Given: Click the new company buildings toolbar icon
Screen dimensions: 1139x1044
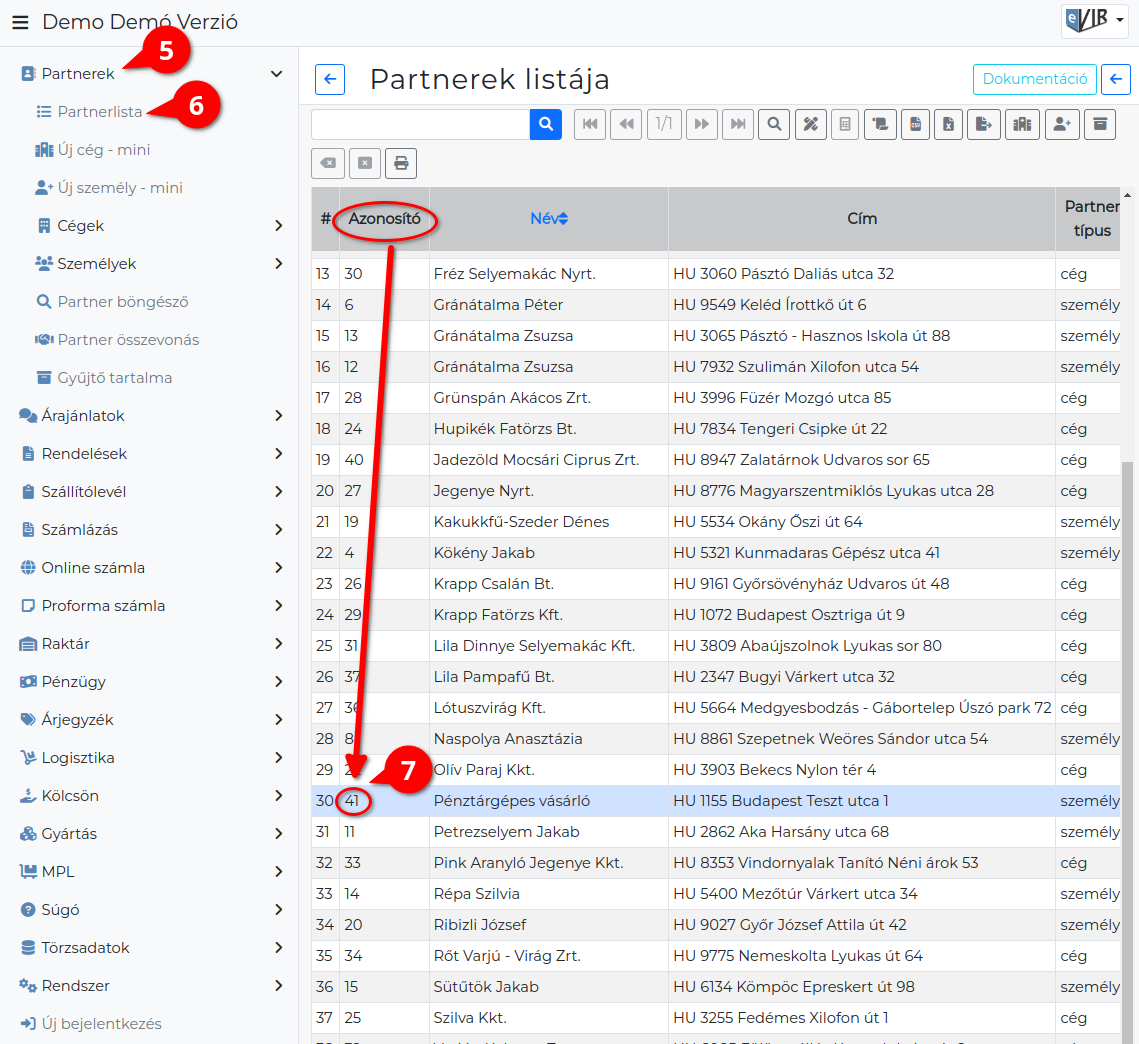Looking at the screenshot, I should (1022, 124).
